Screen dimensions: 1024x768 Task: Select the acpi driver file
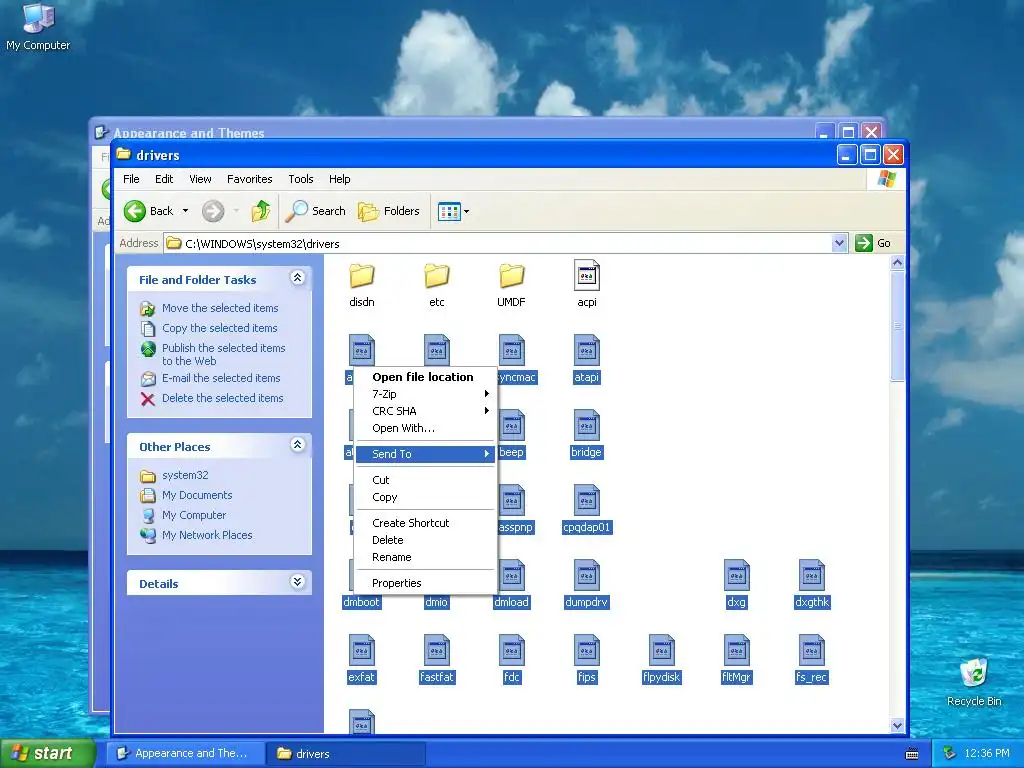pyautogui.click(x=586, y=285)
